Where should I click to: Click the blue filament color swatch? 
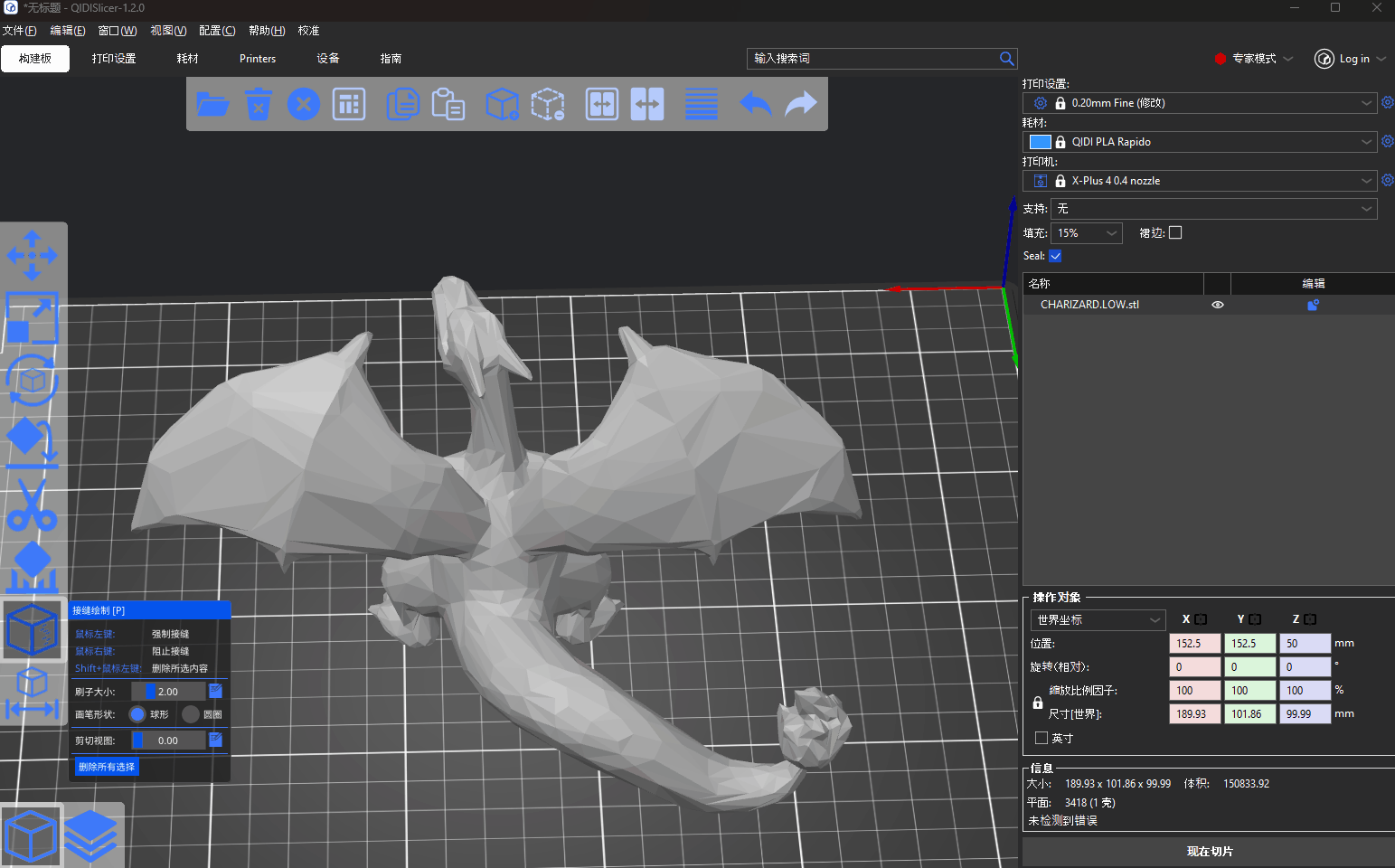tap(1041, 142)
